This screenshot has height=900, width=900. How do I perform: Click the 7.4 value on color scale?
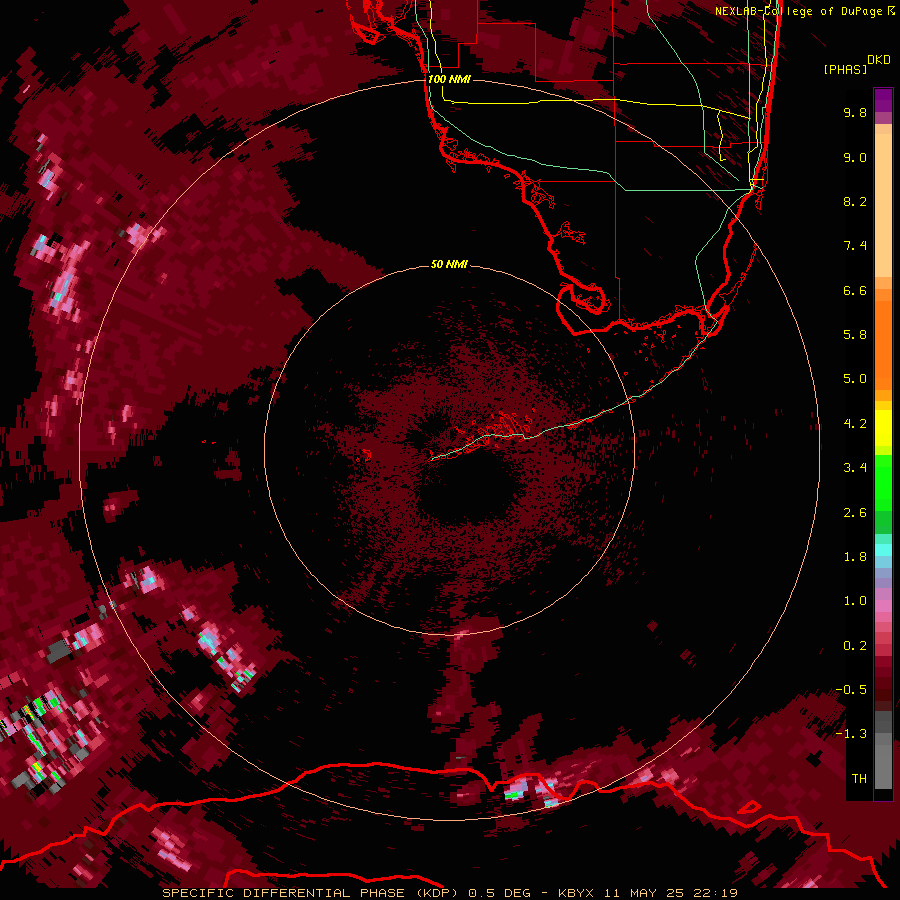855,246
